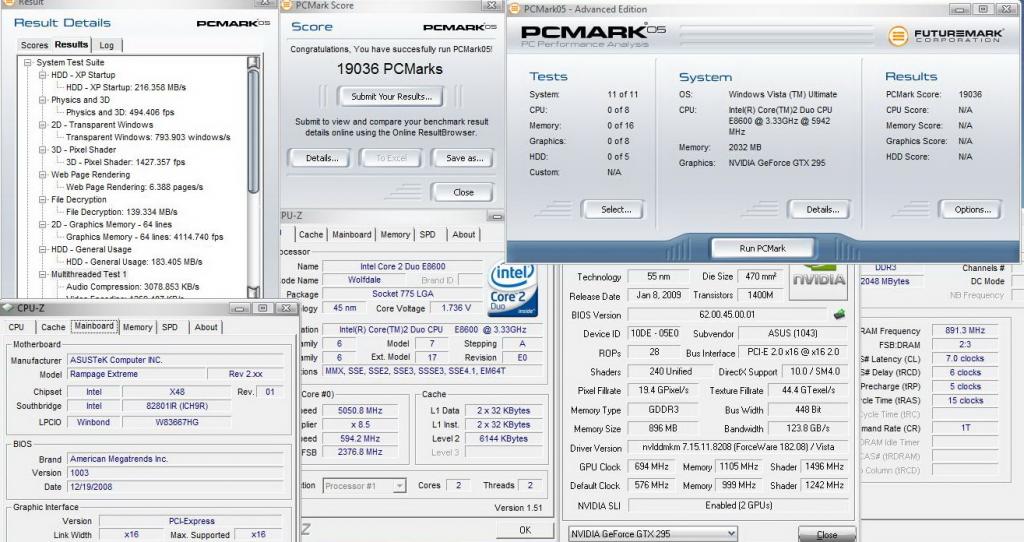Select the Results tab in Result Details
This screenshot has height=542, width=1024.
(x=71, y=44)
